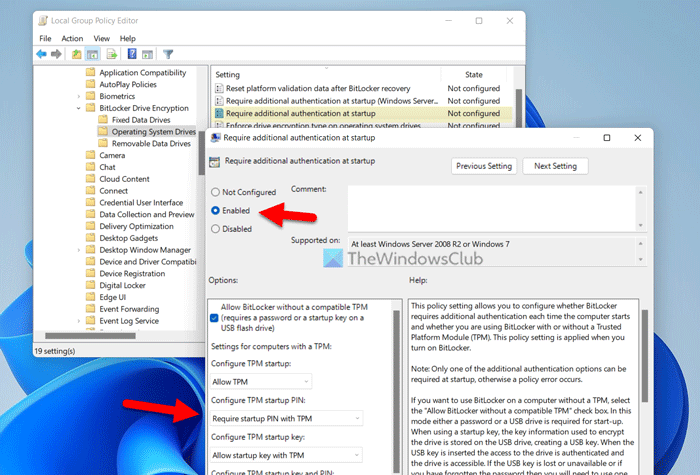This screenshot has width=700, height=475.
Task: Click the Camera folder icon
Action: [x=91, y=155]
